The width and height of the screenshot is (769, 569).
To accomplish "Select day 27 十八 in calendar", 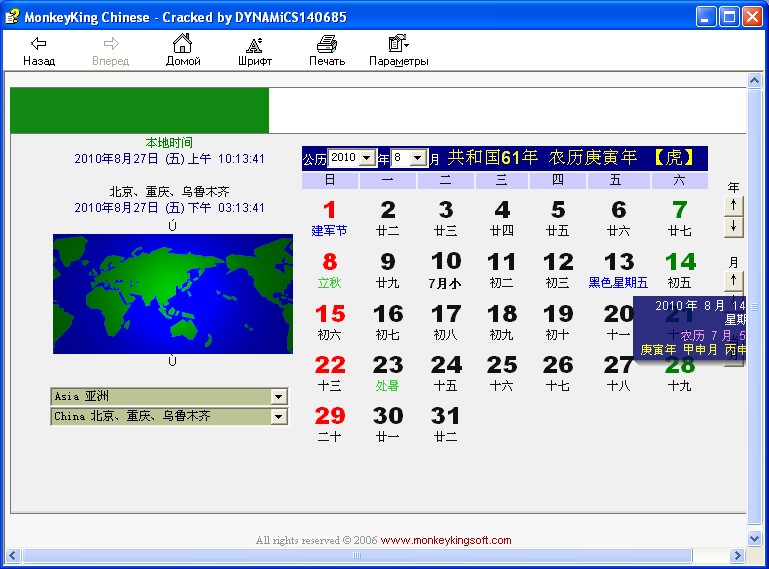I will click(x=618, y=373).
